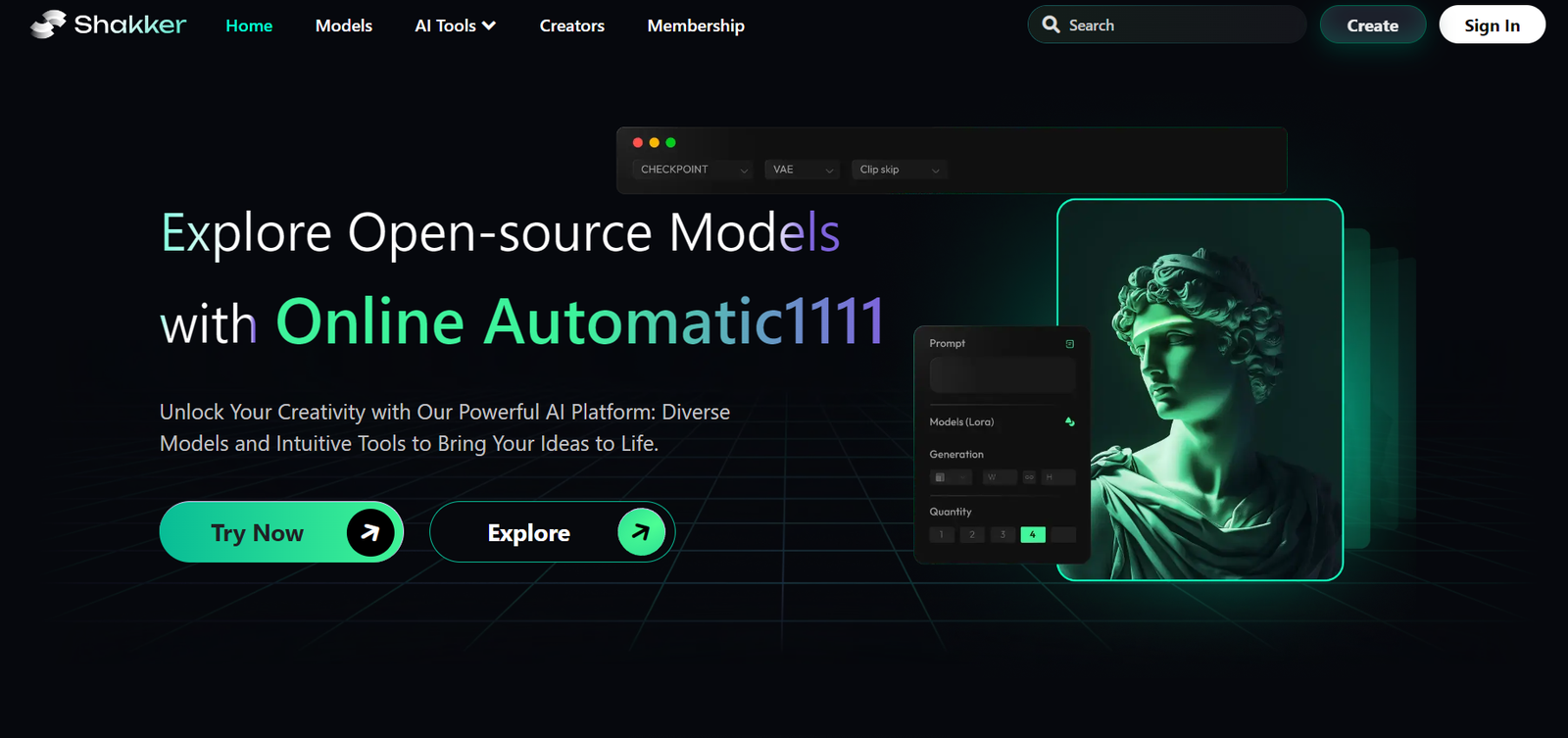
Task: Click the Prompt text box
Action: pos(1003,375)
